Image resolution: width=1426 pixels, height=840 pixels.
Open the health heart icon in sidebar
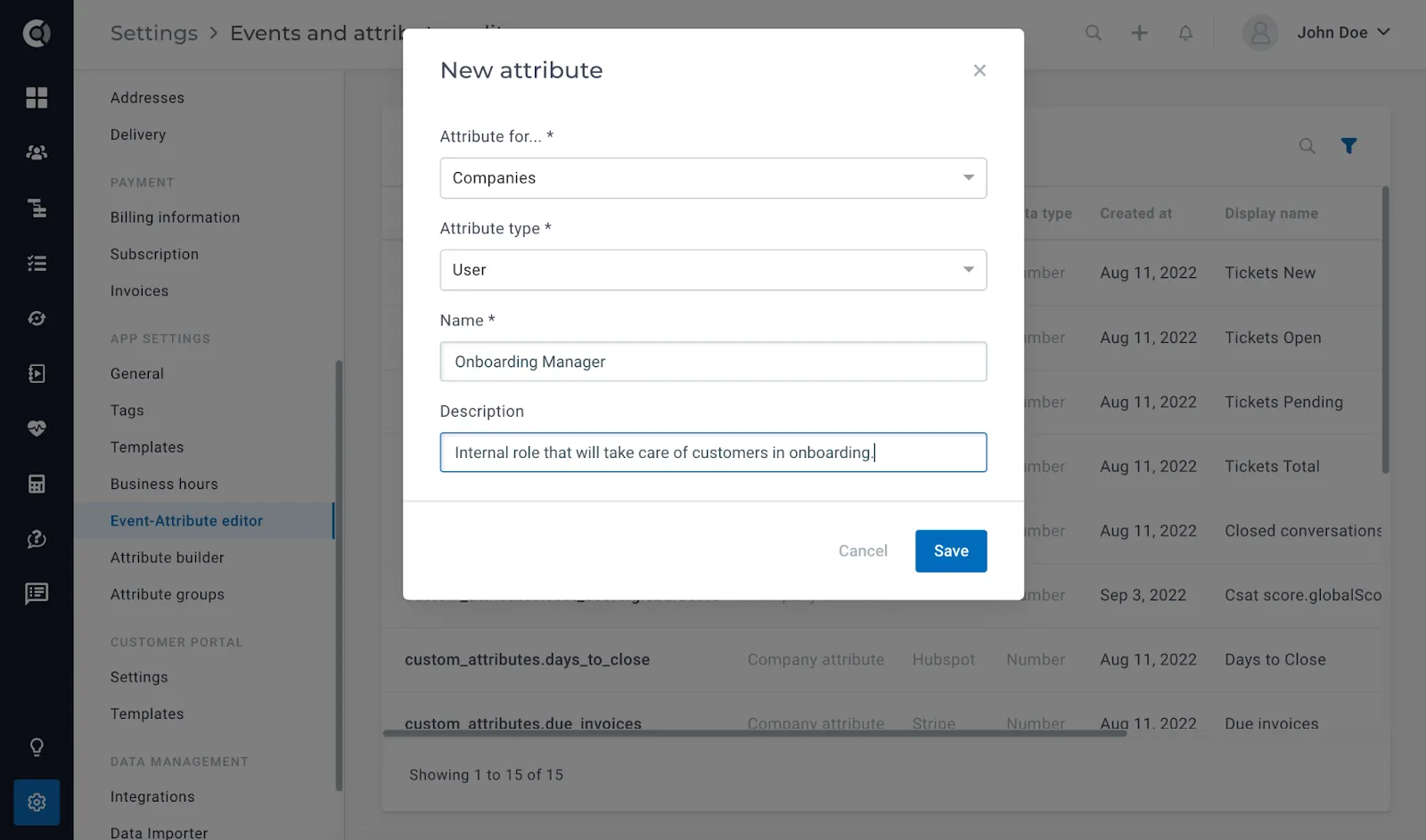tap(37, 428)
